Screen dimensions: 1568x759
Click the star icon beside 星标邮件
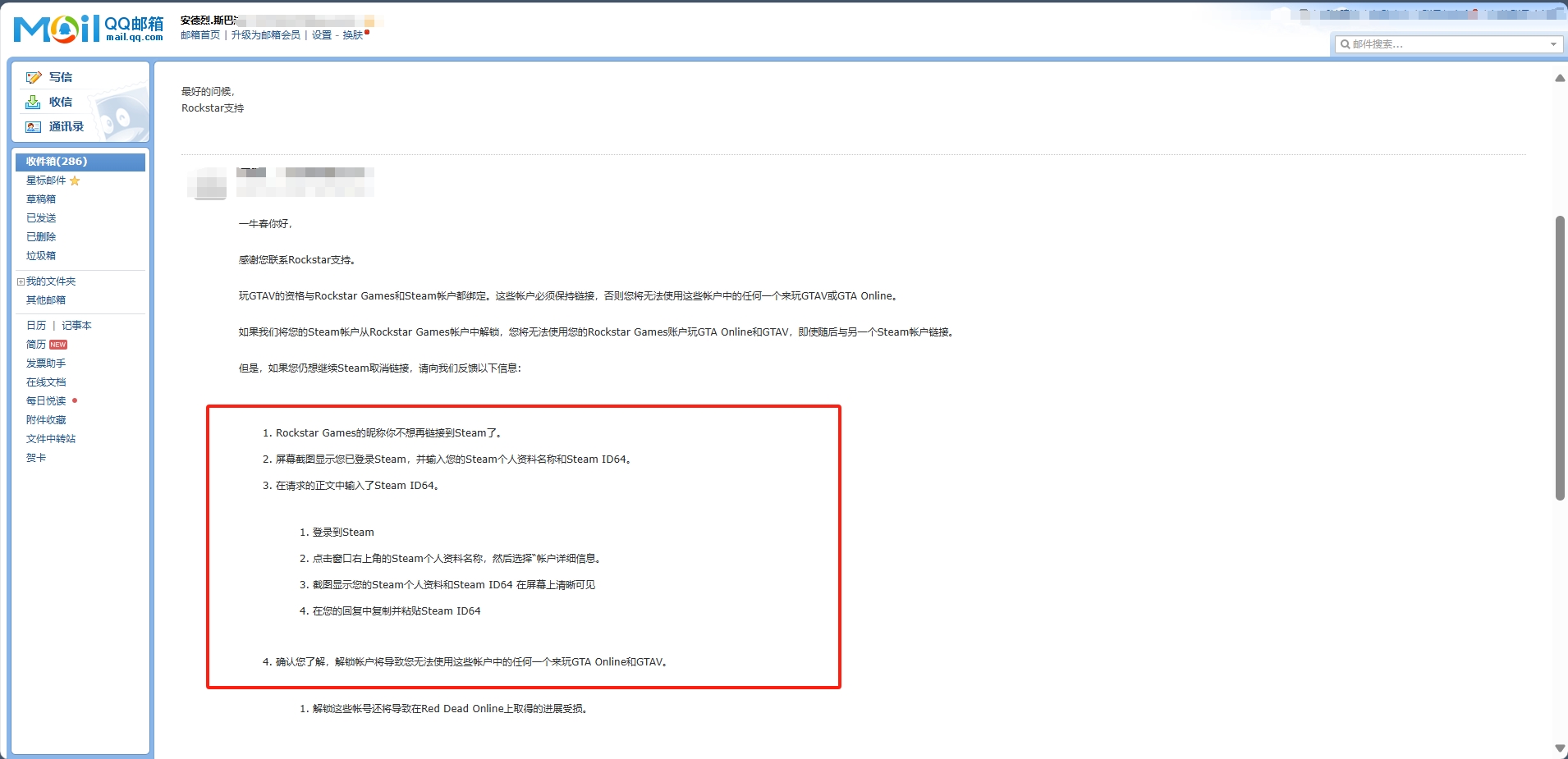[75, 181]
